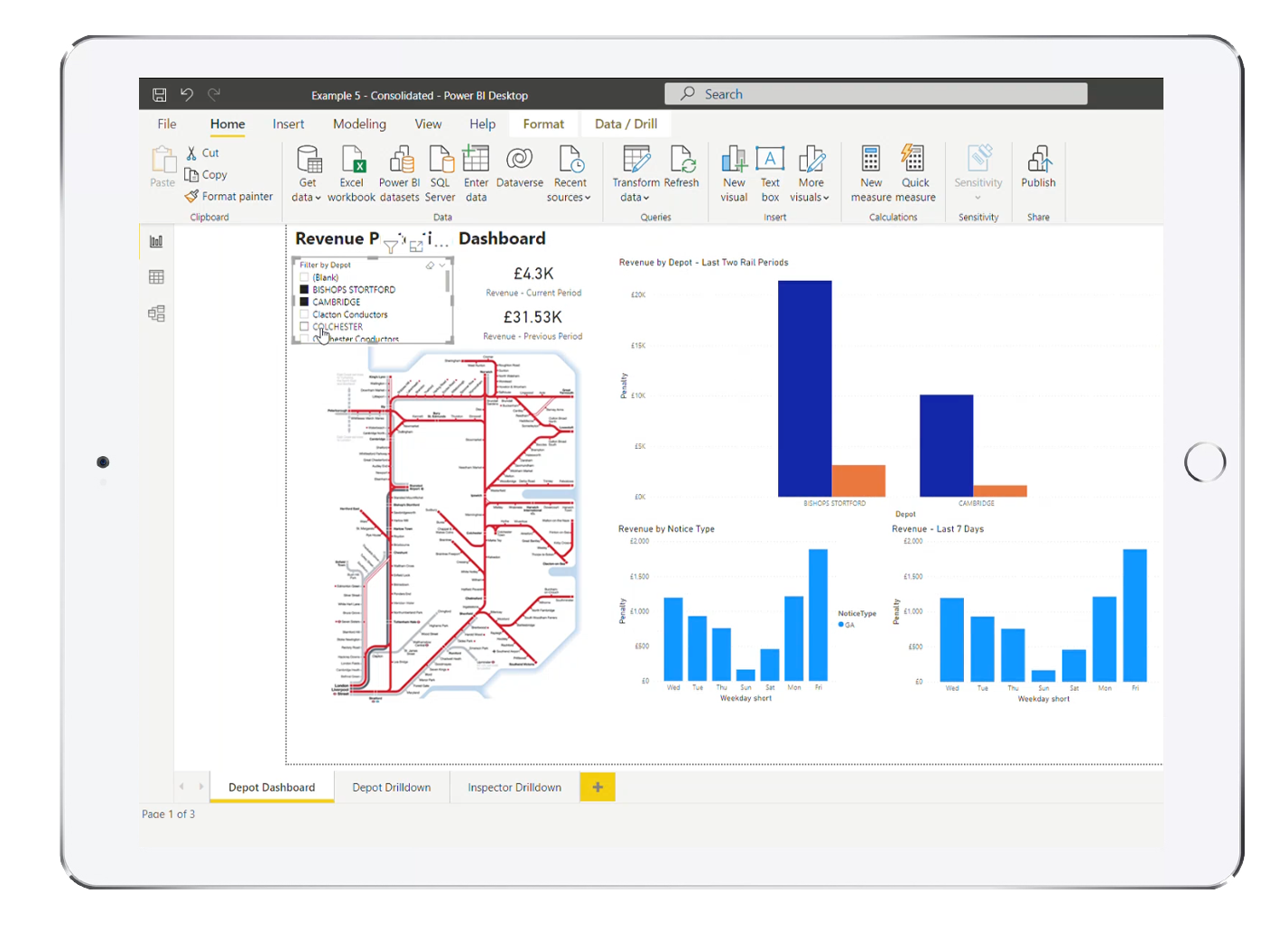Select Enter data in the ribbon
Screen dimensions: 1288x931
(x=476, y=161)
